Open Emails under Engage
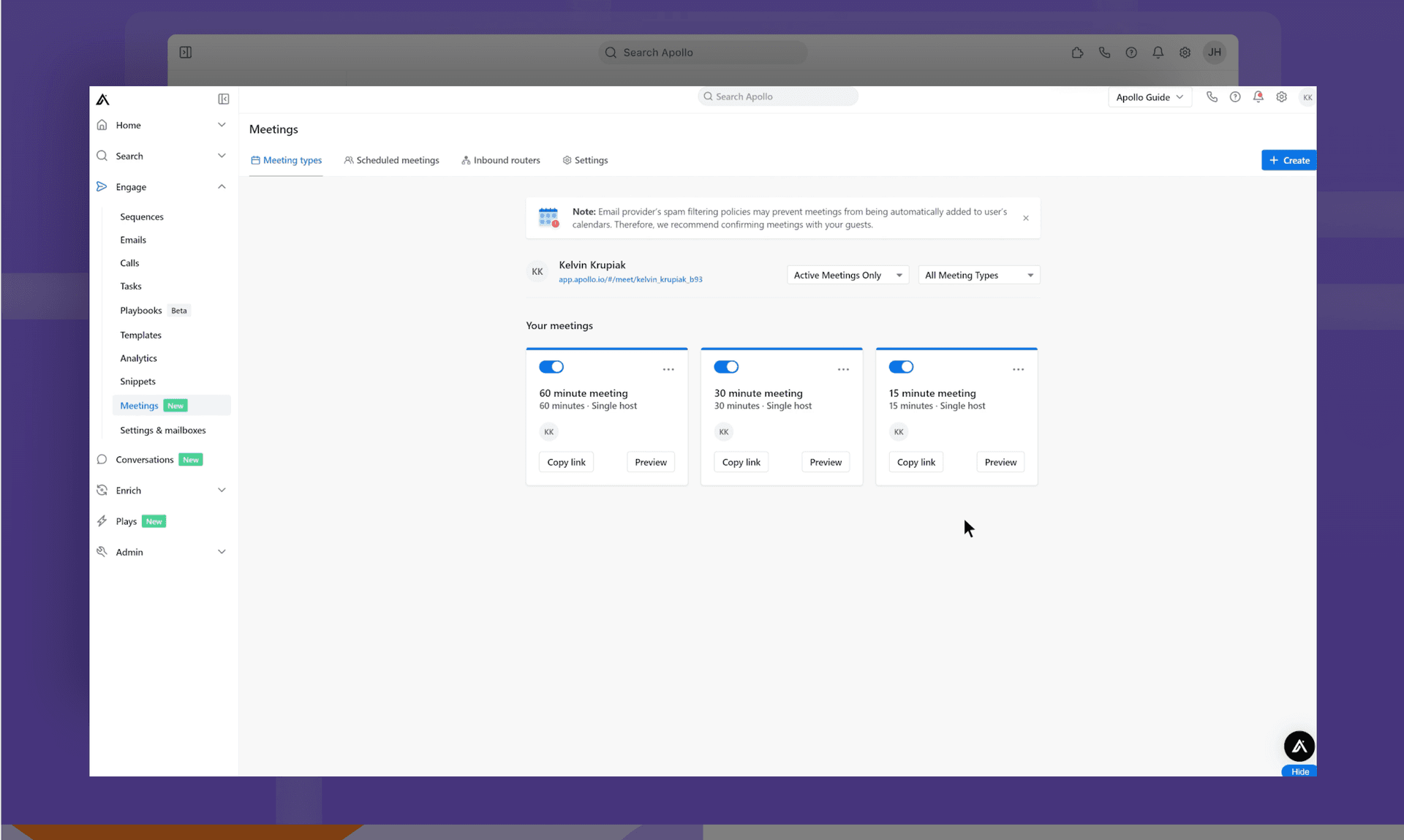 [x=133, y=240]
